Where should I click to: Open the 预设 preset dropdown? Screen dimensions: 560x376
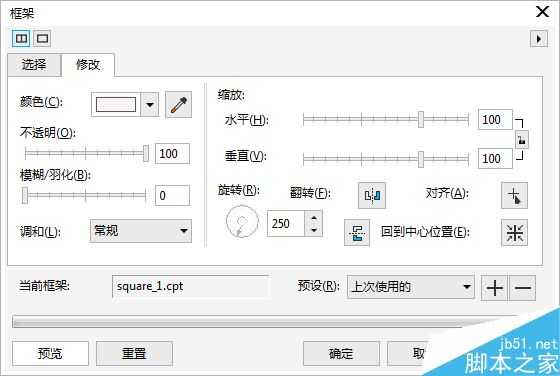point(411,287)
